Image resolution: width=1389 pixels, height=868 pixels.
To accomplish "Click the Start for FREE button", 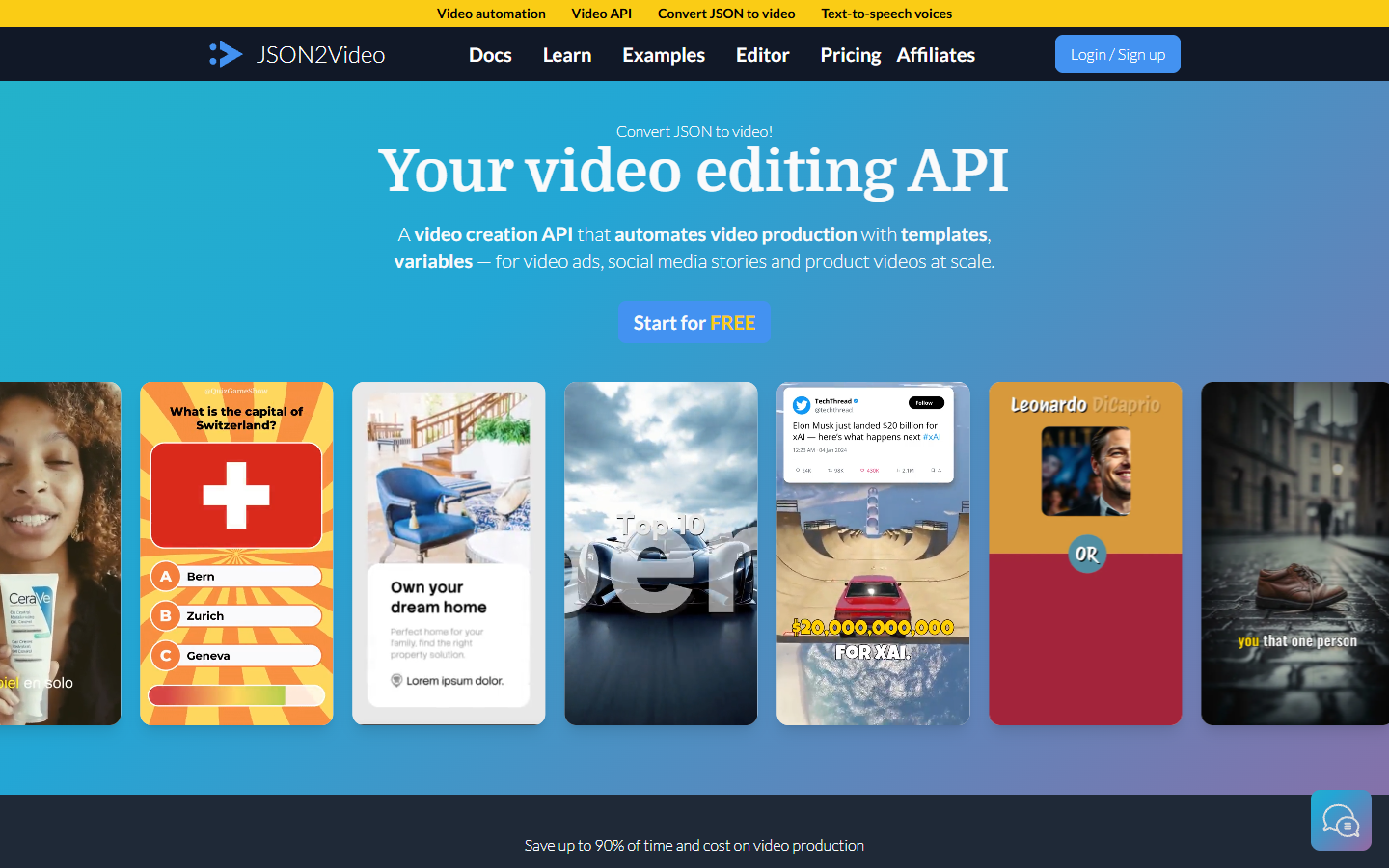I will coord(694,322).
